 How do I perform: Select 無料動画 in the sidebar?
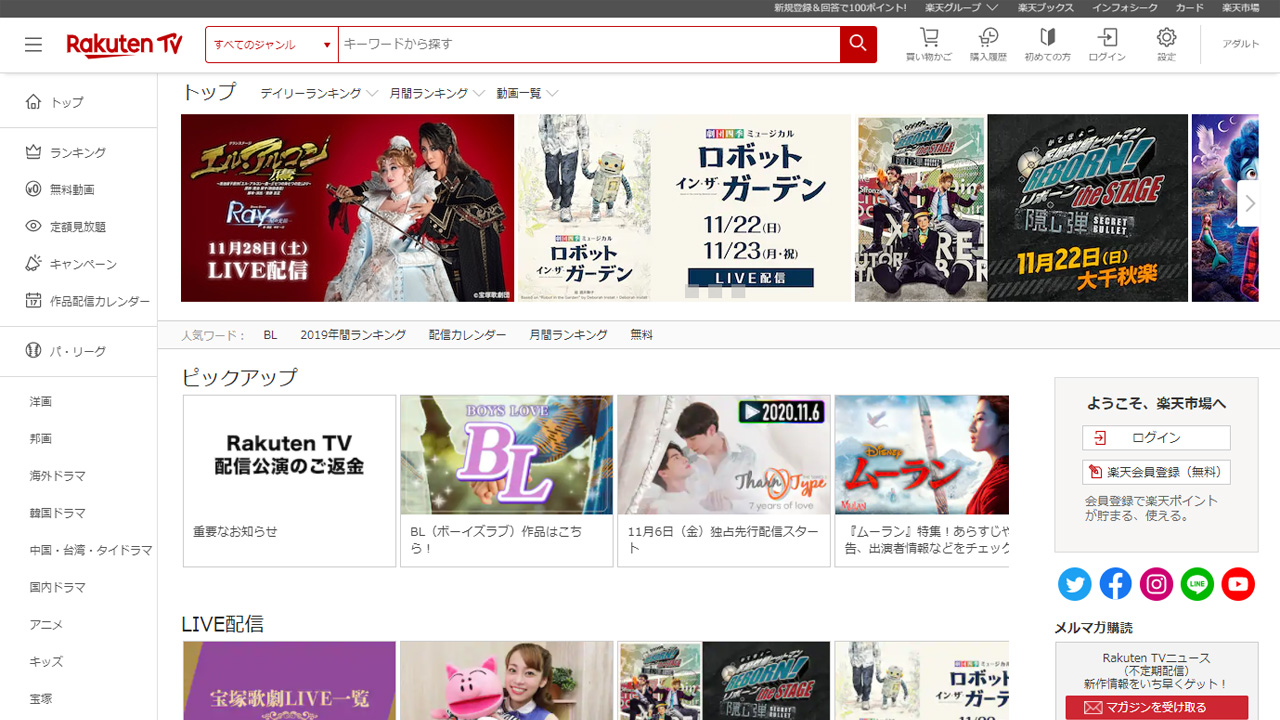click(x=72, y=189)
